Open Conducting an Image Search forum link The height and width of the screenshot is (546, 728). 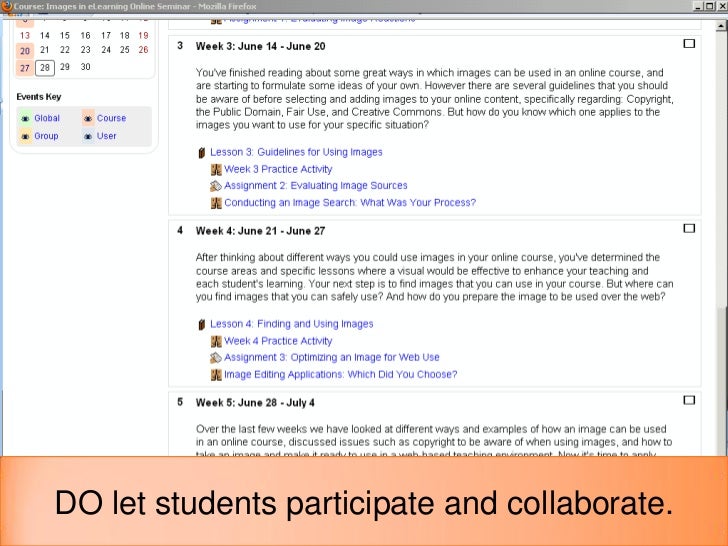pos(350,202)
